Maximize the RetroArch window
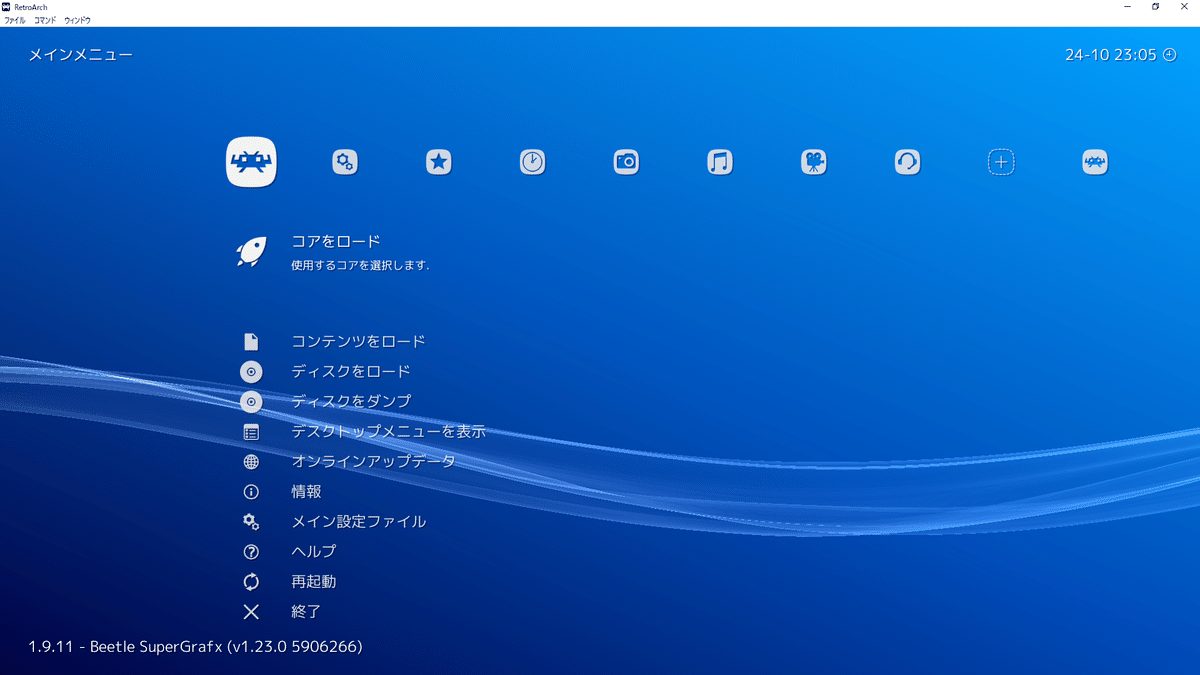Image resolution: width=1200 pixels, height=675 pixels. click(1156, 6)
